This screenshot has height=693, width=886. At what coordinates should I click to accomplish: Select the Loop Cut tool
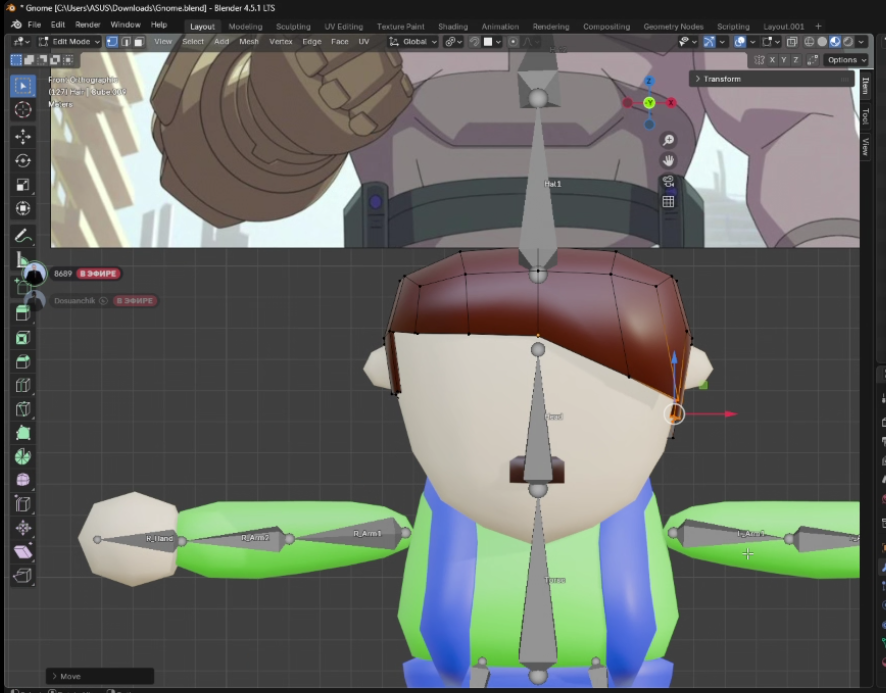(x=23, y=386)
